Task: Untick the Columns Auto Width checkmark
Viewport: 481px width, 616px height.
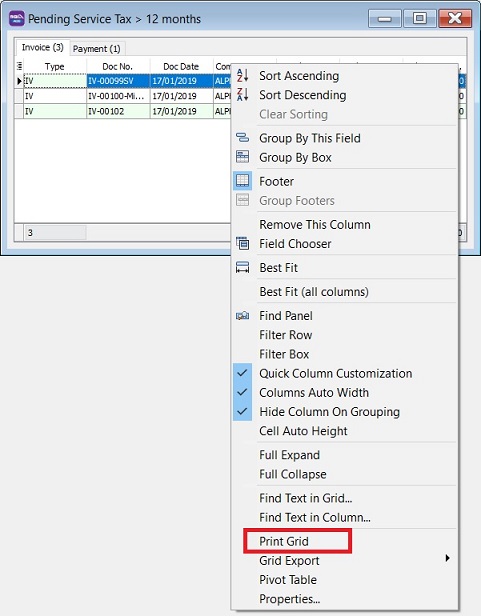Action: pyautogui.click(x=242, y=392)
